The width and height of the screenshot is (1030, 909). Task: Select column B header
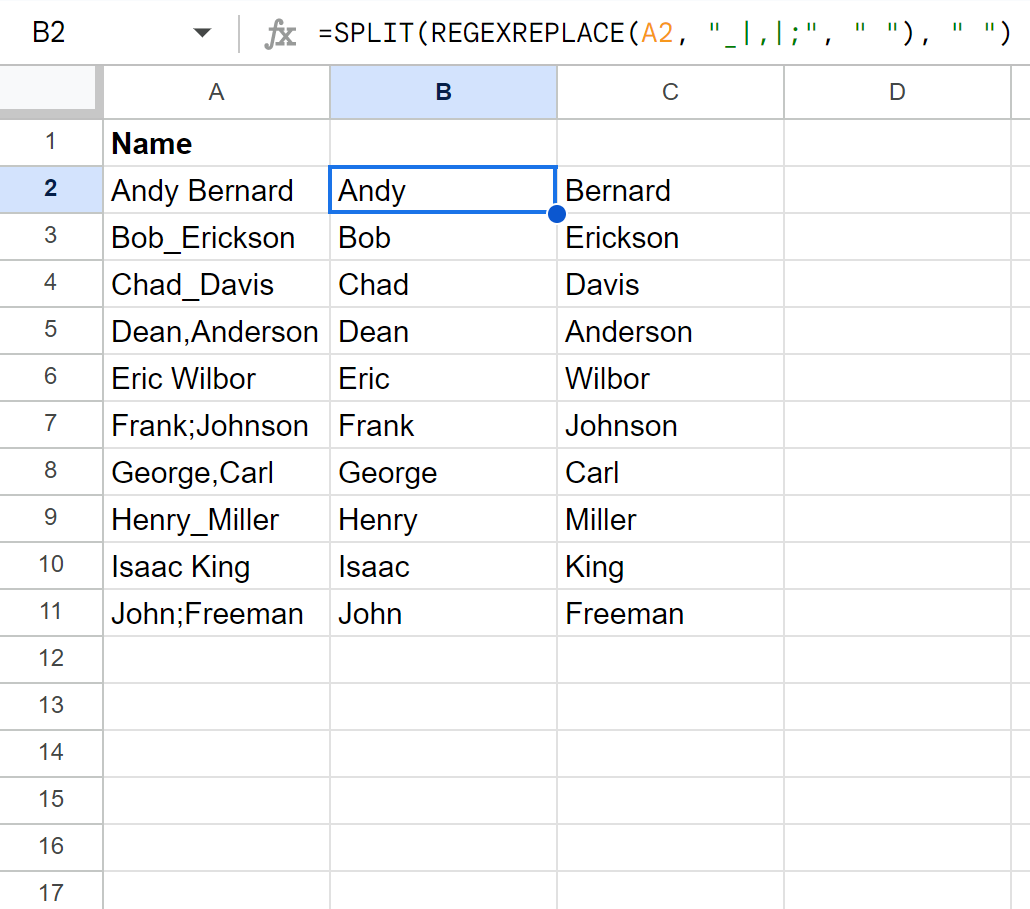(x=443, y=92)
